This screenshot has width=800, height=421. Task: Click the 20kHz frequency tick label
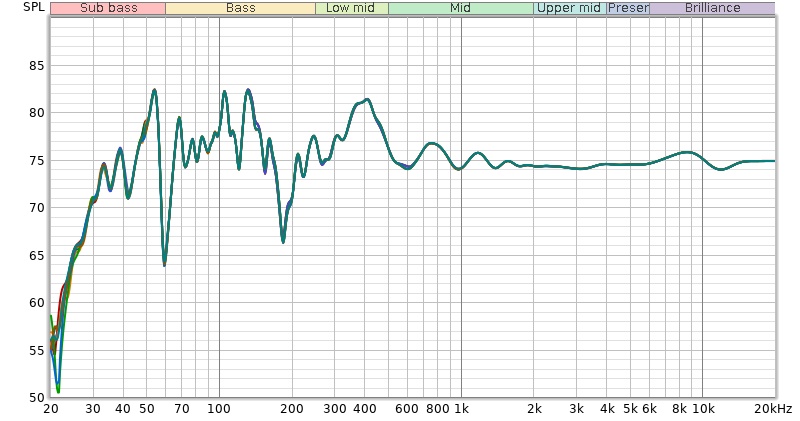pos(773,409)
